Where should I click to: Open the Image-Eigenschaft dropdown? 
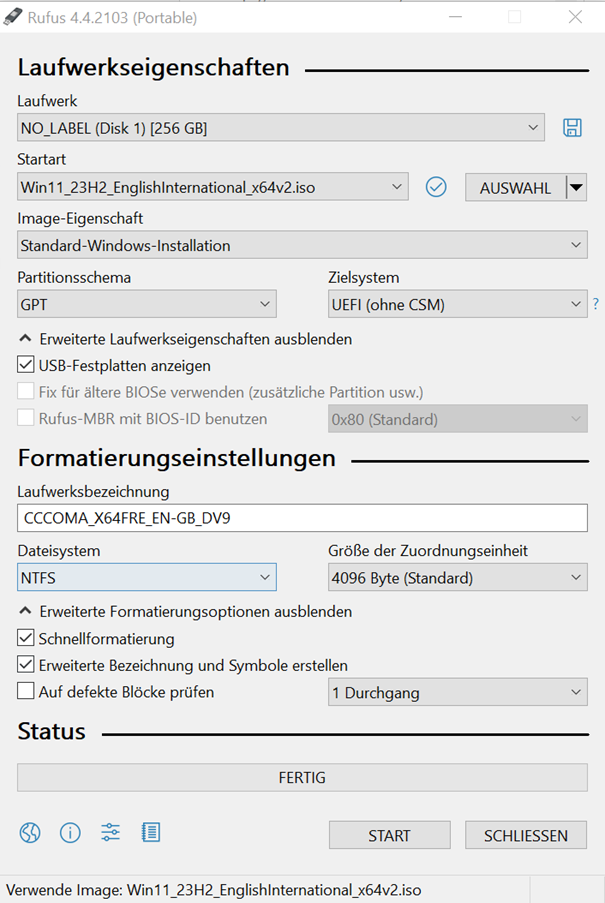[302, 245]
